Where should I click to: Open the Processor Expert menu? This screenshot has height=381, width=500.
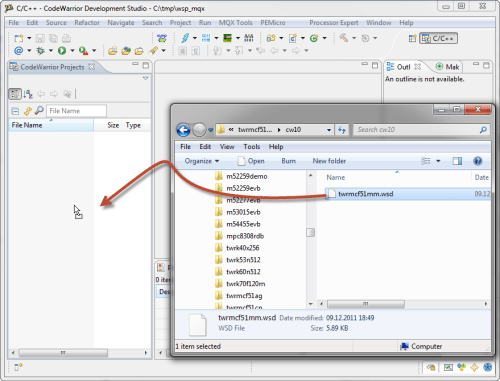[334, 23]
